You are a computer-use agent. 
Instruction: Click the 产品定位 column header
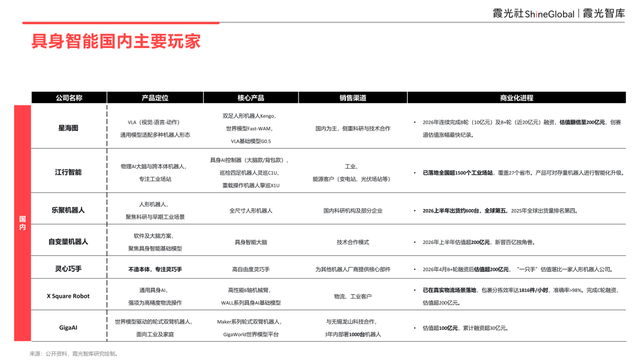click(x=155, y=98)
